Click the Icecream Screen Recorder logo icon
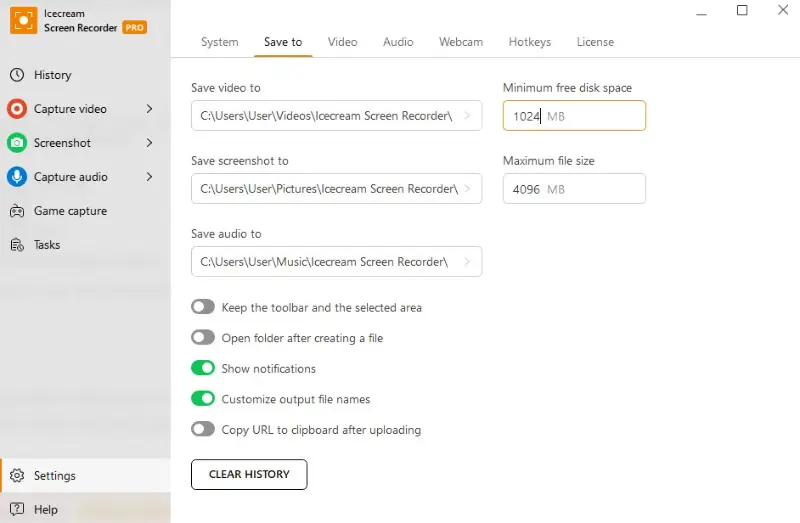 click(23, 20)
